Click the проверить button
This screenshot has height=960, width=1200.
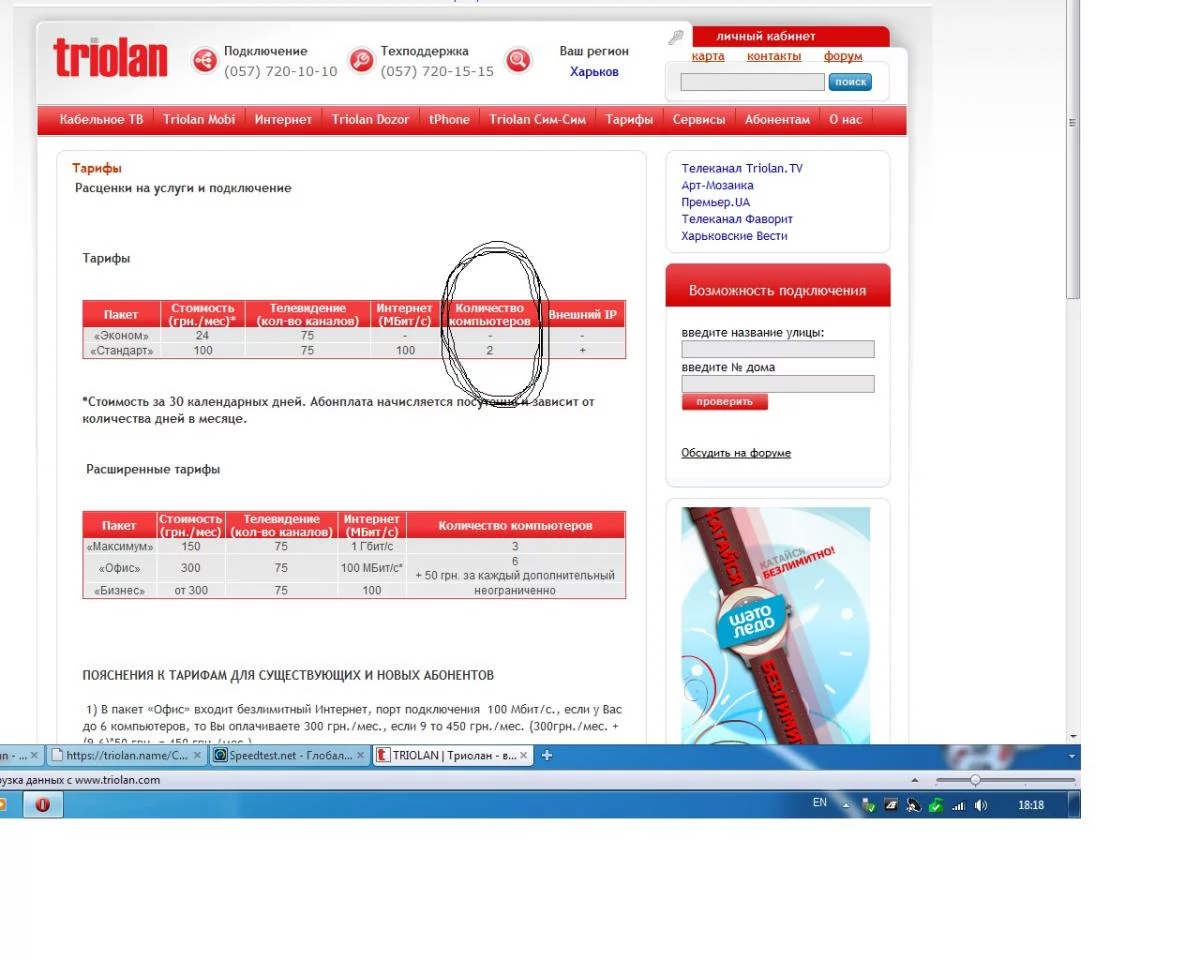point(725,402)
